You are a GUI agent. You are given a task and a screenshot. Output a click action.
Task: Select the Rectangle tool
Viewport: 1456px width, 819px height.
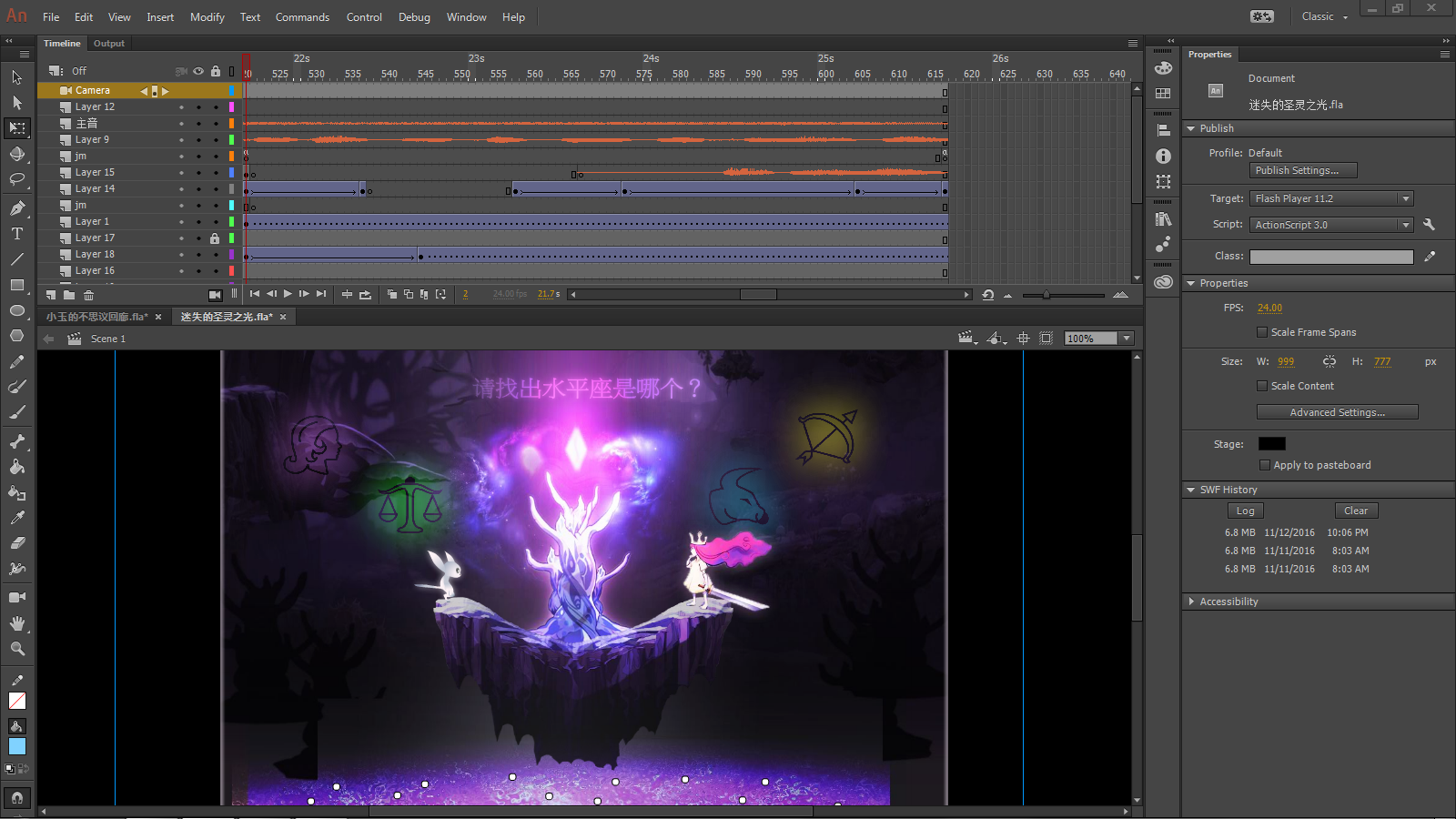17,285
